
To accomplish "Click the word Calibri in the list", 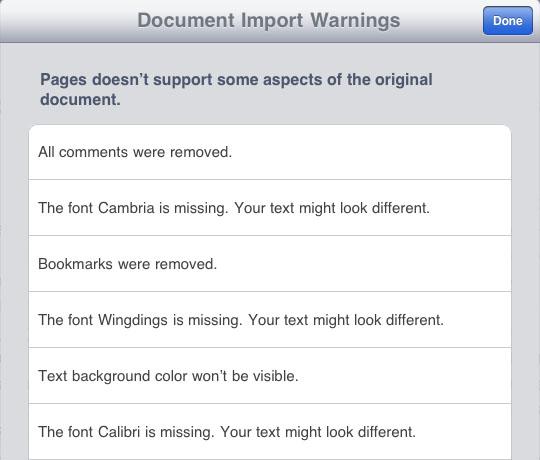I will [x=119, y=432].
